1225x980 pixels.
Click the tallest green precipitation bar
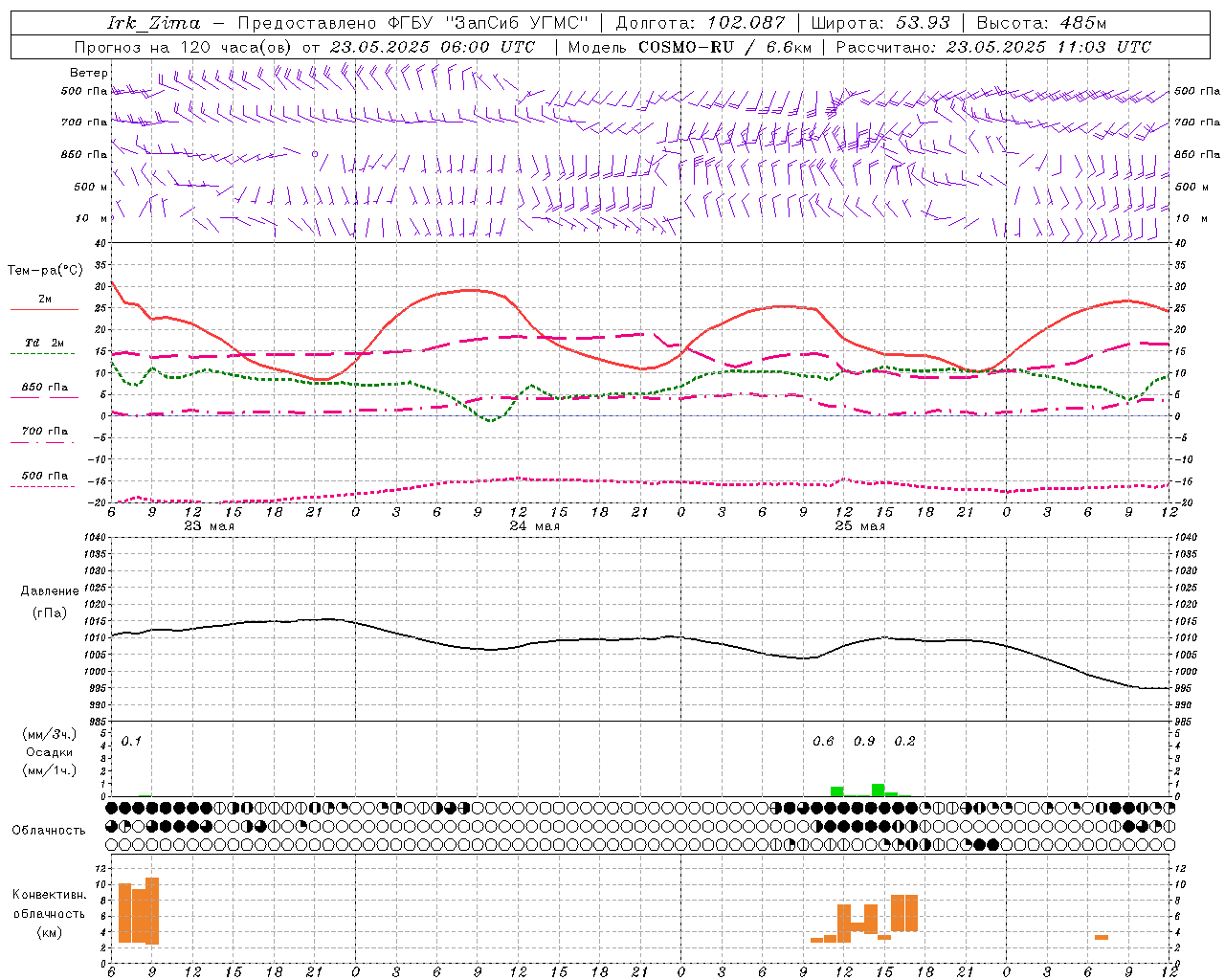point(878,790)
